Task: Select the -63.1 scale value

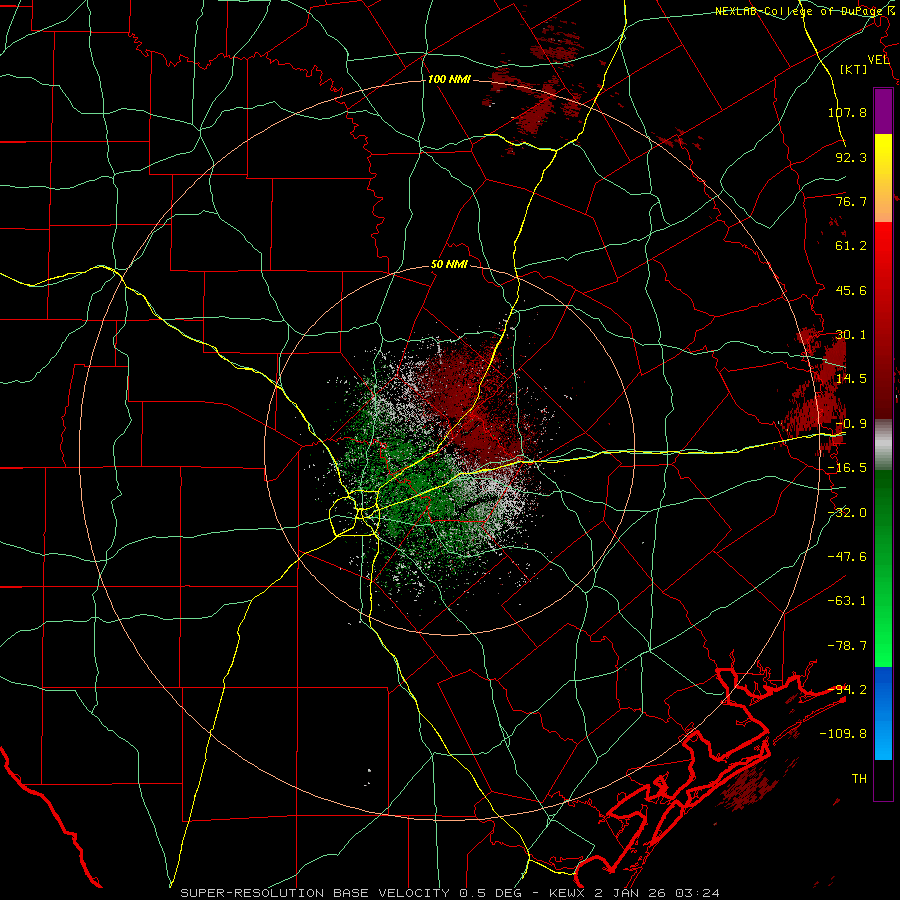Action: (847, 601)
